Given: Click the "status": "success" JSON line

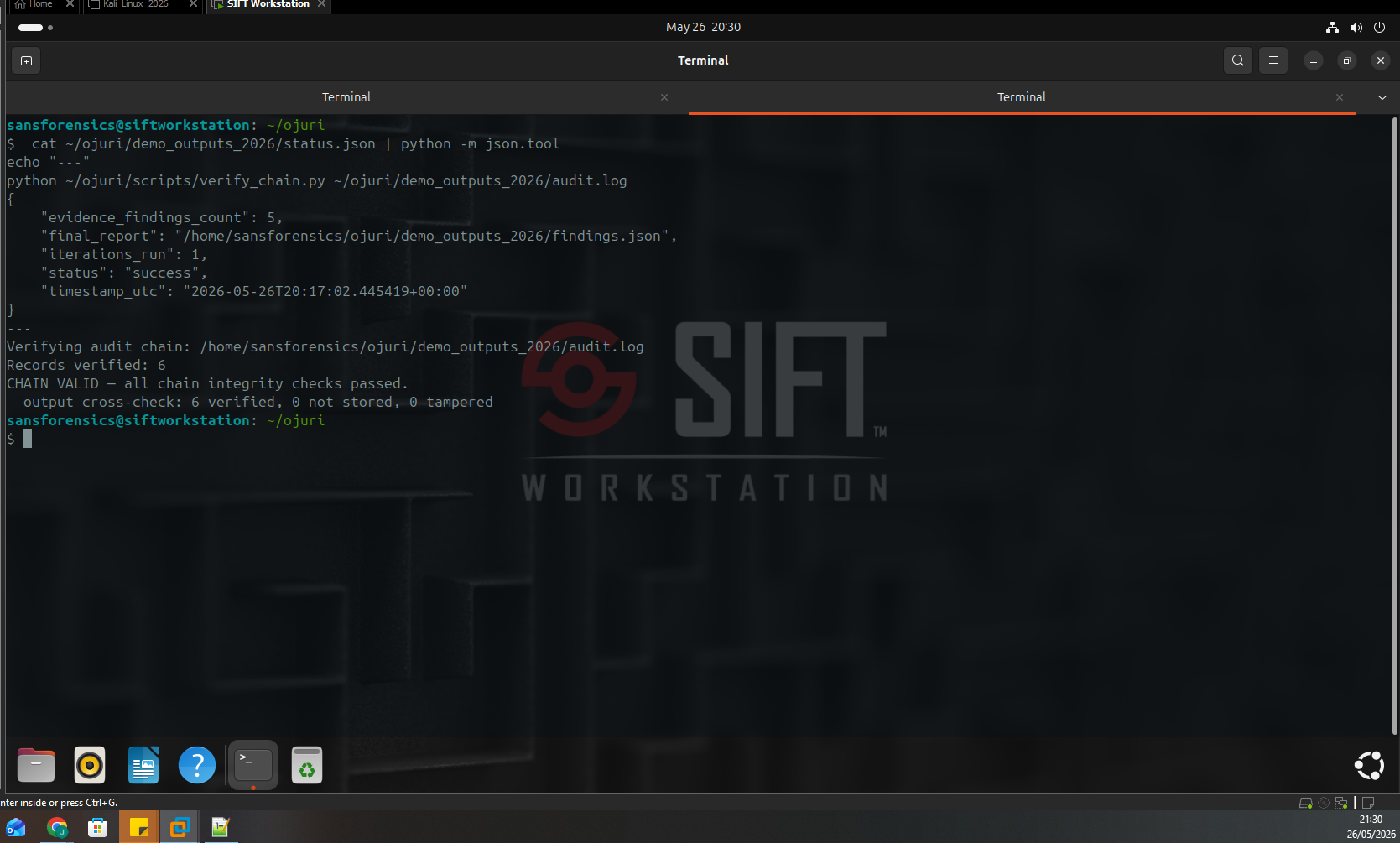Looking at the screenshot, I should point(123,273).
